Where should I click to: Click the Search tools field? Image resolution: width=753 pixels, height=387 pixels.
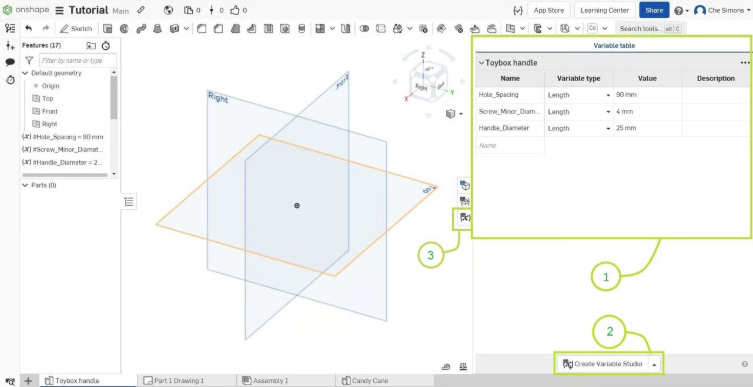point(650,28)
